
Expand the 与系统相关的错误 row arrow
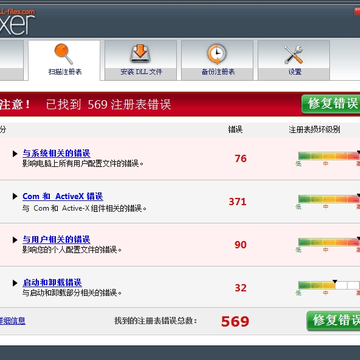click(x=15, y=154)
